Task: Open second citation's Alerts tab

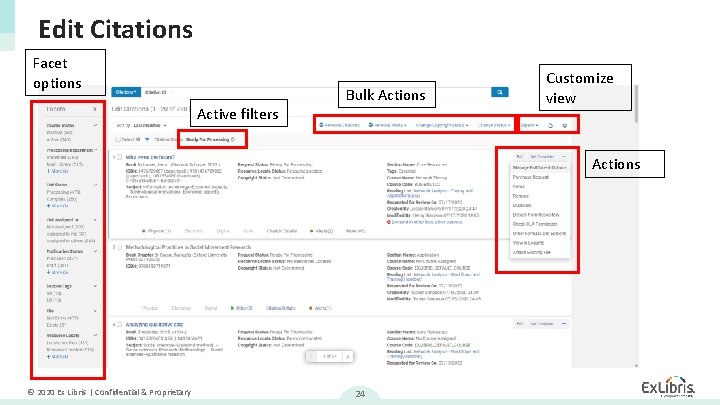Action: point(321,308)
